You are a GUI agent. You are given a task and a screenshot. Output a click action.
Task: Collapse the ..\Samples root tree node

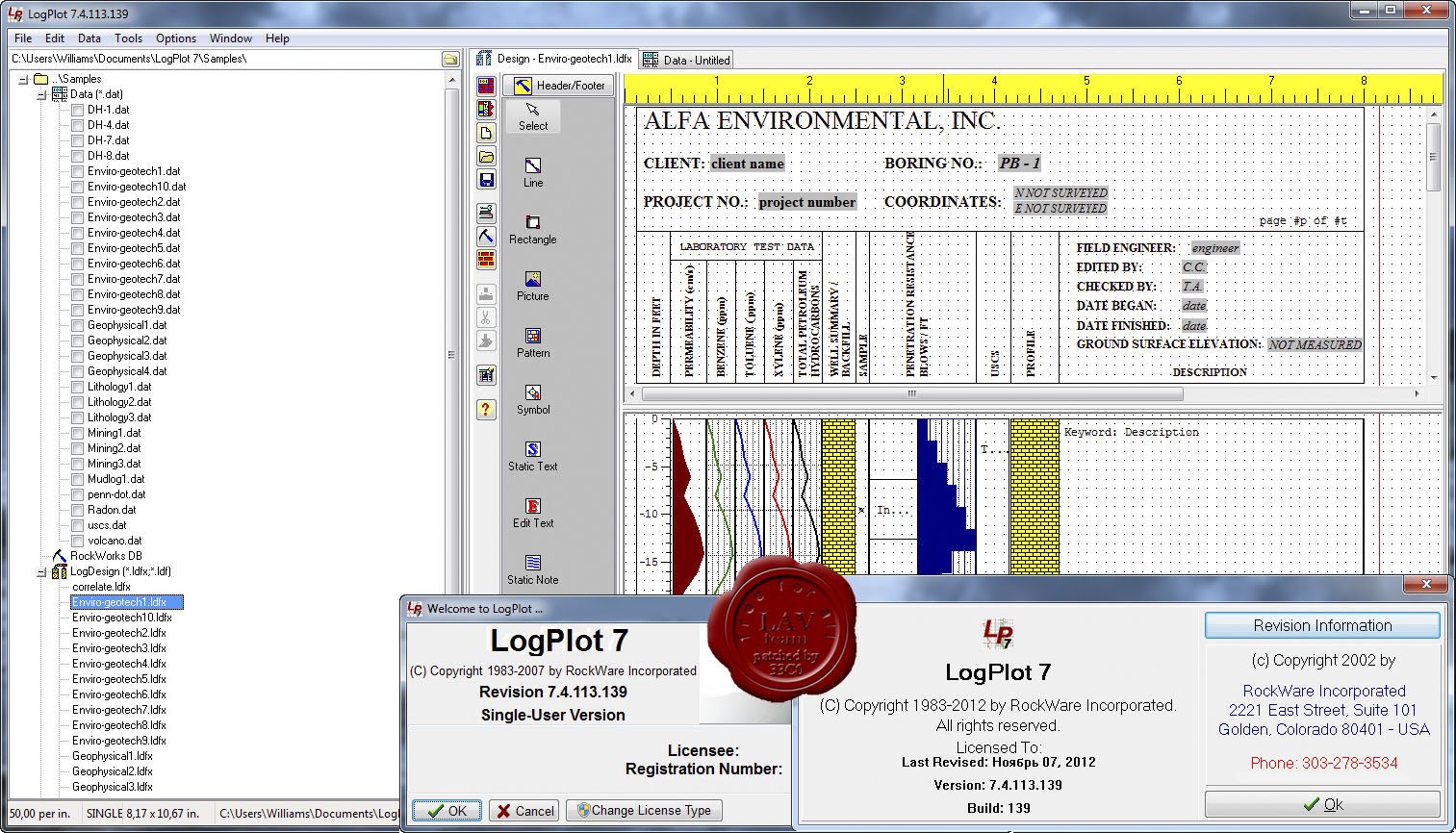point(24,79)
